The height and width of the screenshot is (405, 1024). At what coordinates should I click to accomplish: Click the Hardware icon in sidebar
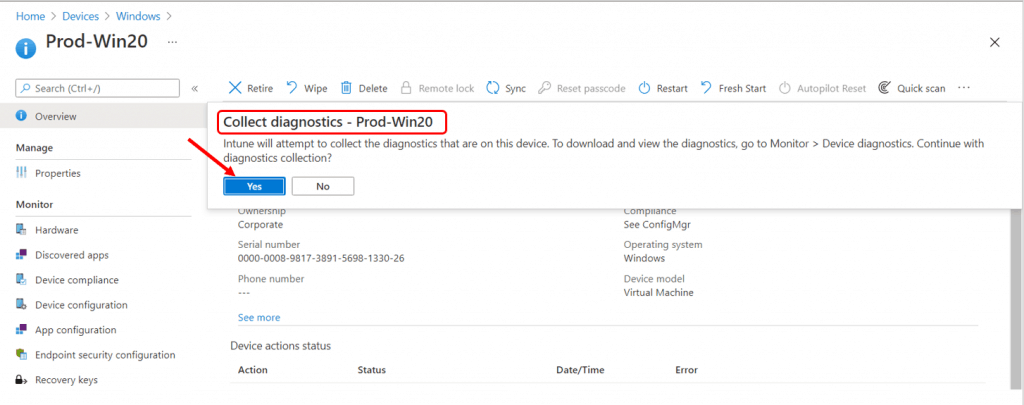coord(22,230)
